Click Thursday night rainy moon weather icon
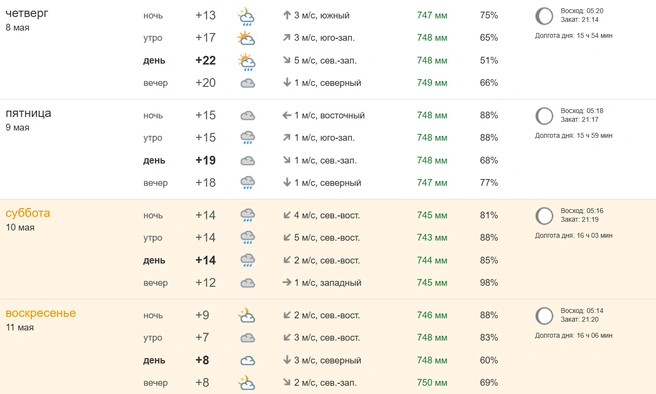656x394 pixels. [x=246, y=16]
